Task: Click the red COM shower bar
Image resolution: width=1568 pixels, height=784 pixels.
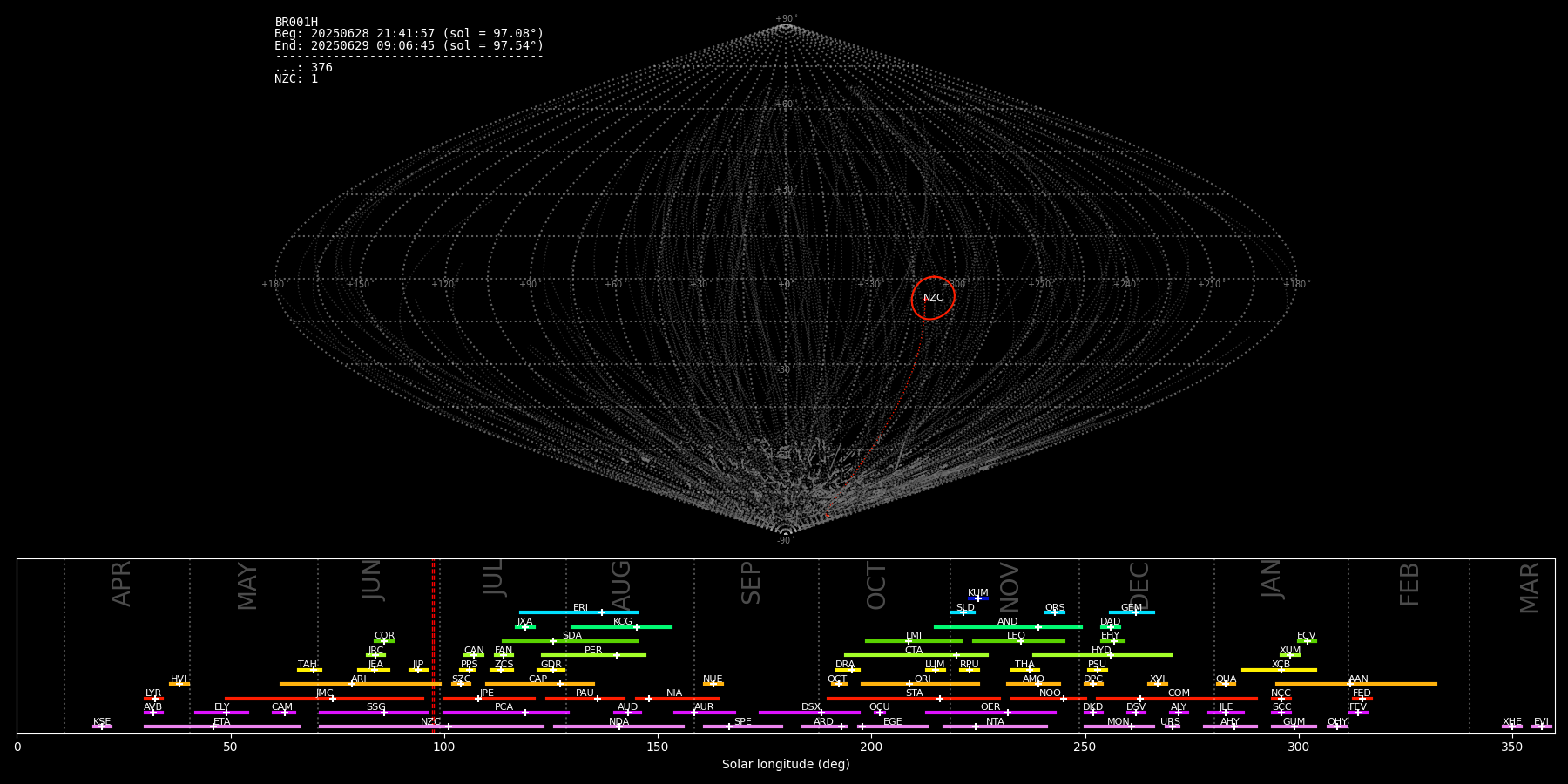Action: [x=1177, y=699]
